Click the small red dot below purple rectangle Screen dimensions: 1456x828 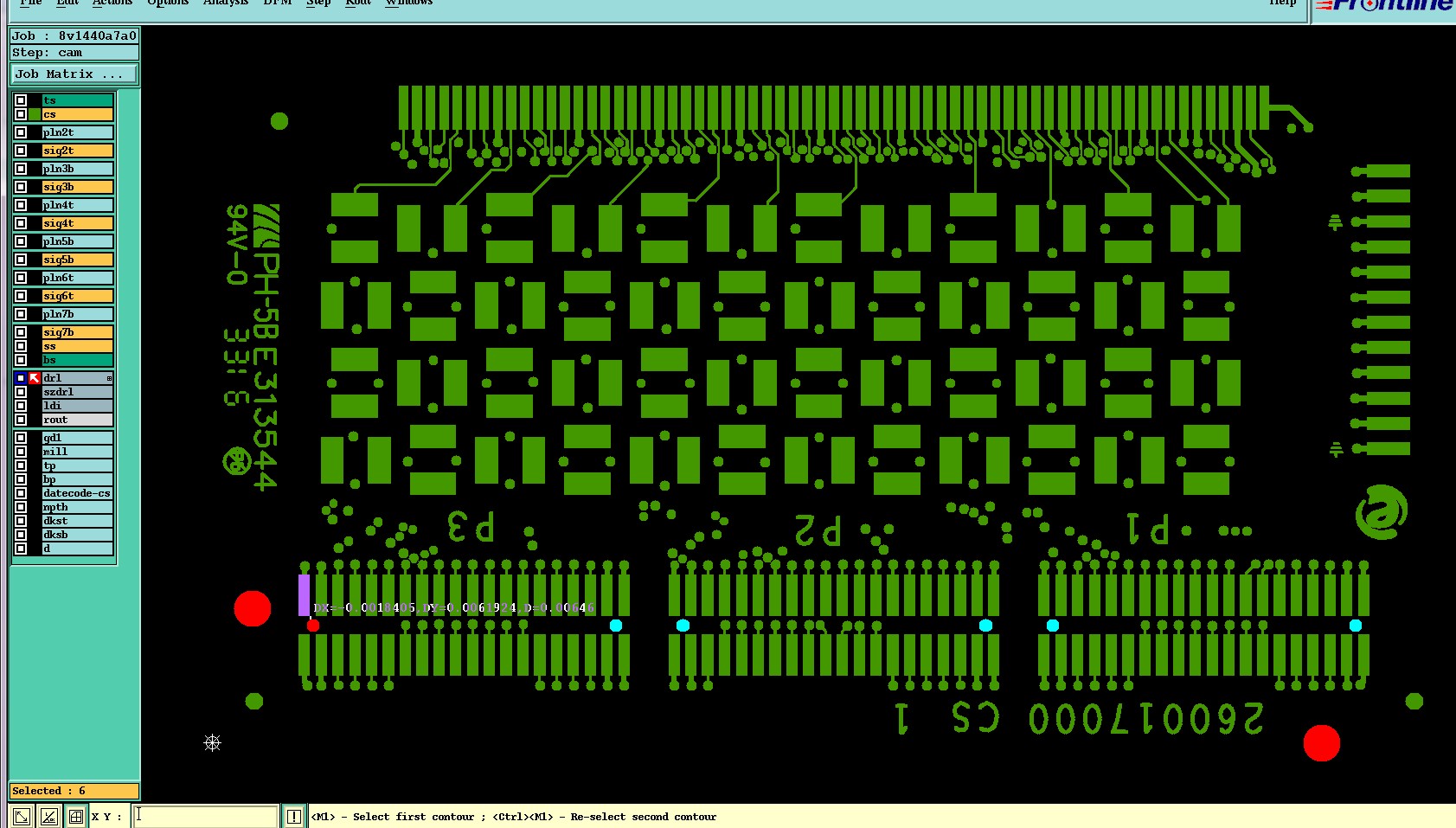313,626
